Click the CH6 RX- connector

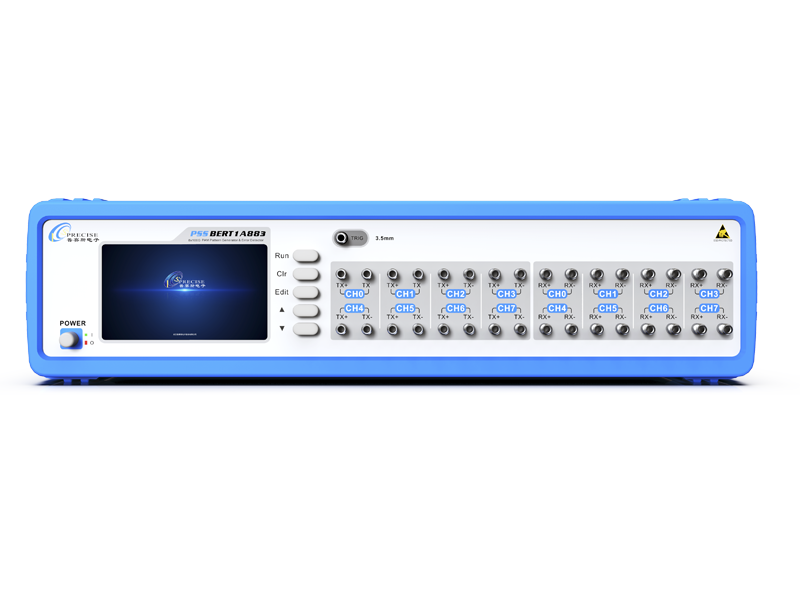point(673,330)
